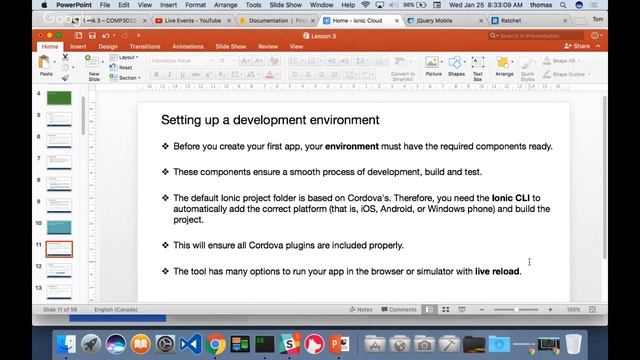This screenshot has width=640, height=360.
Task: Toggle Strikethrough formatting
Action: (196, 74)
